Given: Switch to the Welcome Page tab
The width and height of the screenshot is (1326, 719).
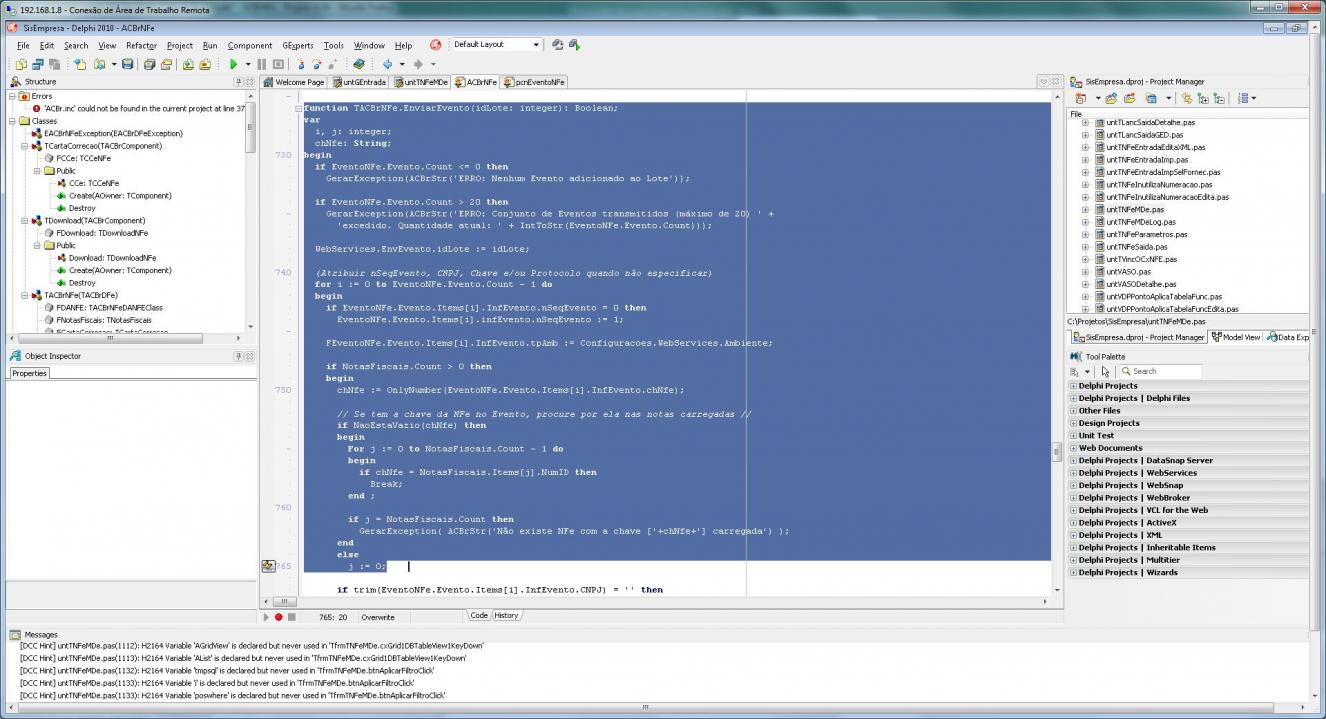Looking at the screenshot, I should (295, 82).
